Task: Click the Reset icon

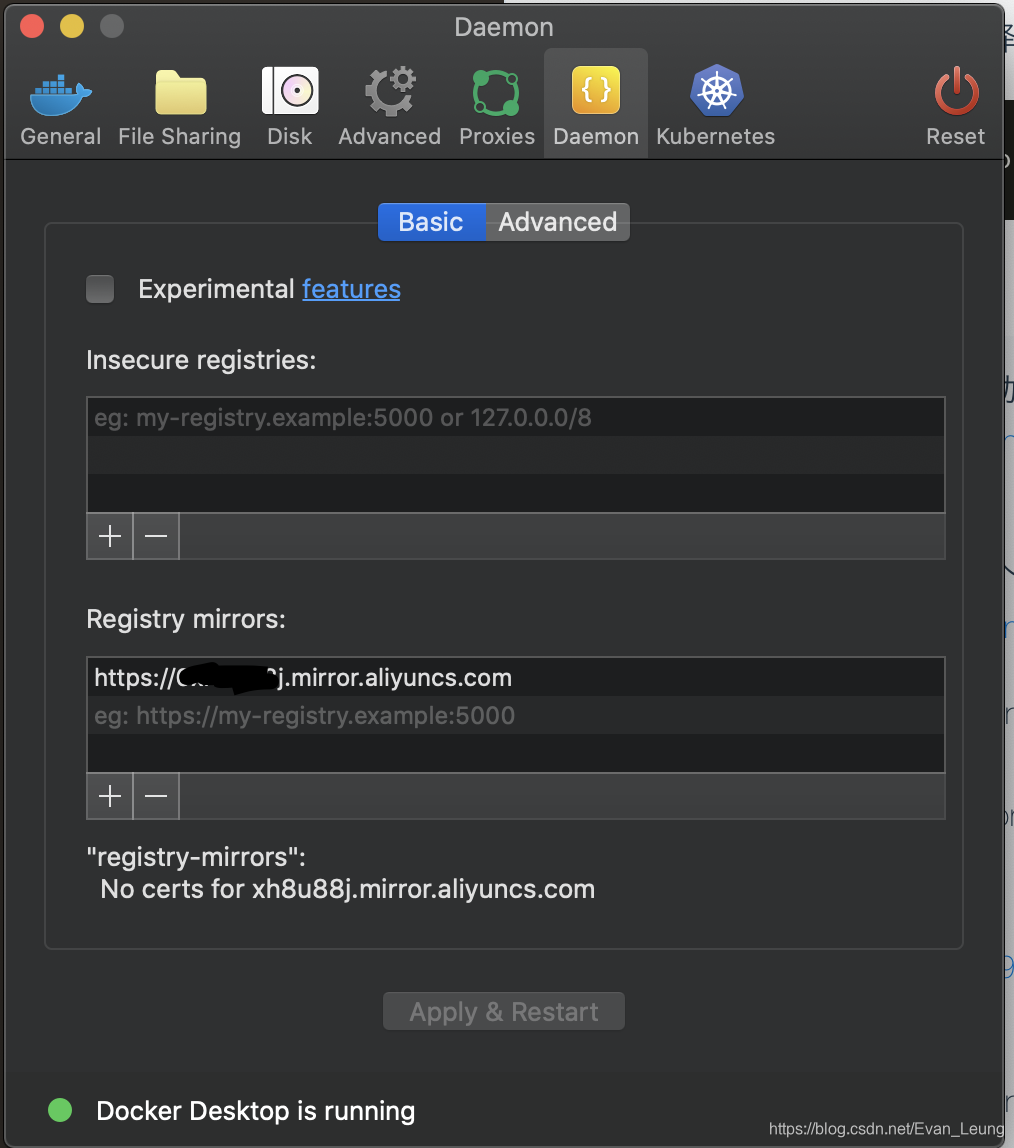Action: pyautogui.click(x=955, y=100)
